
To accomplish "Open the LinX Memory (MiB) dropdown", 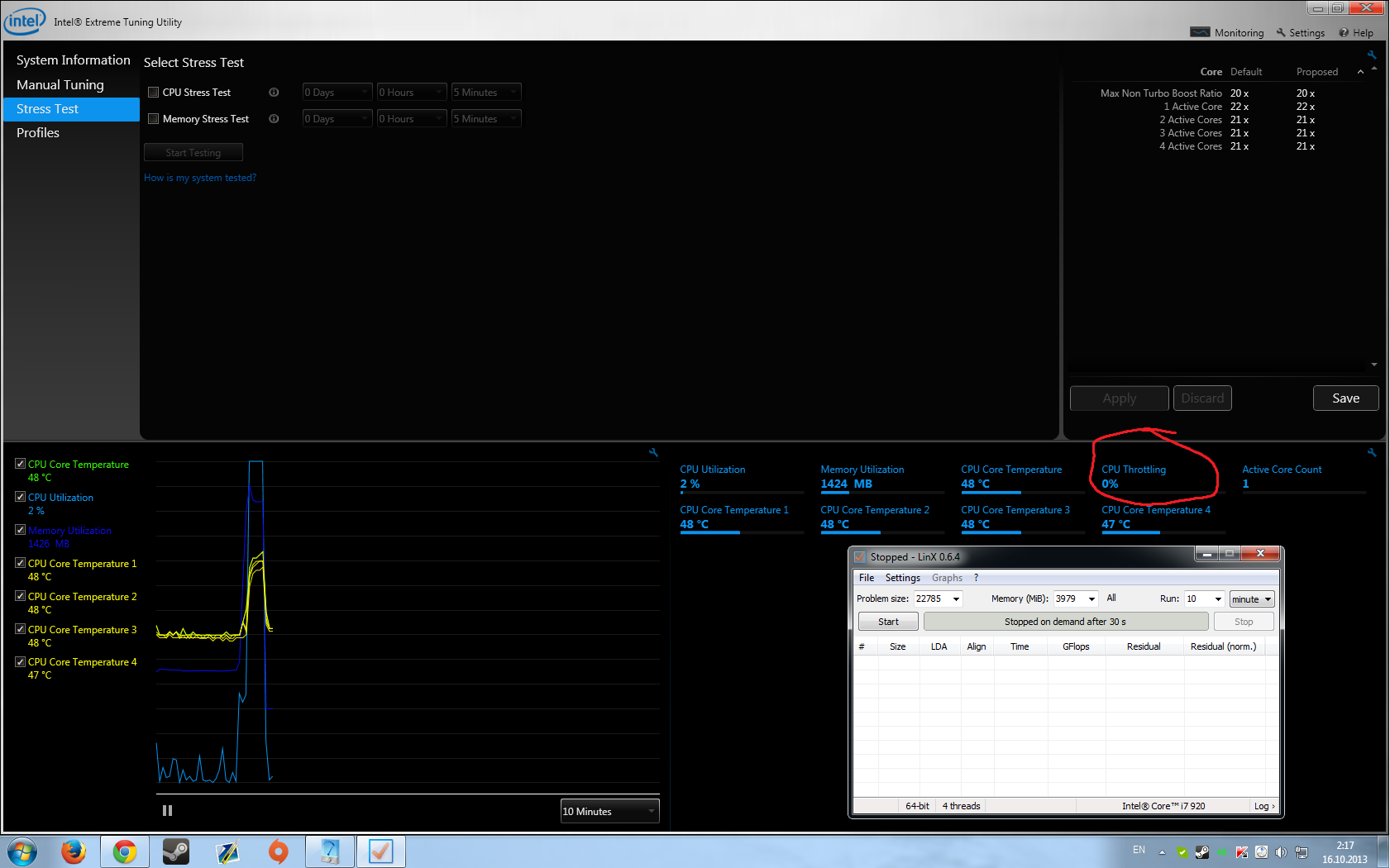I will click(x=1076, y=599).
